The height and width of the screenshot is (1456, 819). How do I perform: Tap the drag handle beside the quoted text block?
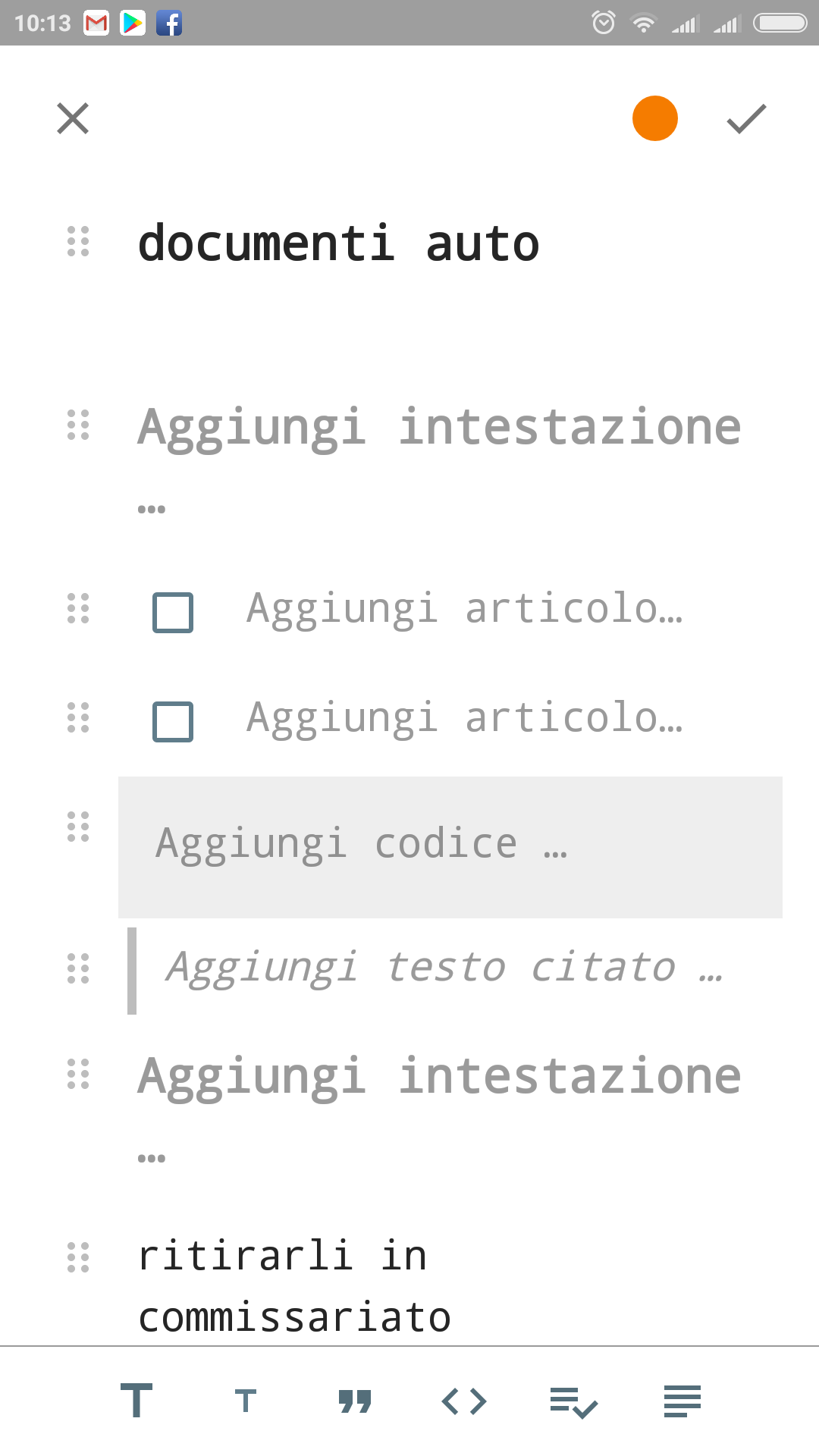[78, 968]
